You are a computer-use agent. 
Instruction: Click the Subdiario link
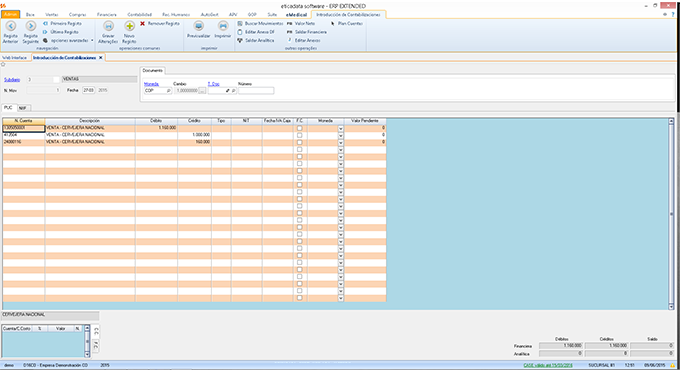pyautogui.click(x=12, y=80)
